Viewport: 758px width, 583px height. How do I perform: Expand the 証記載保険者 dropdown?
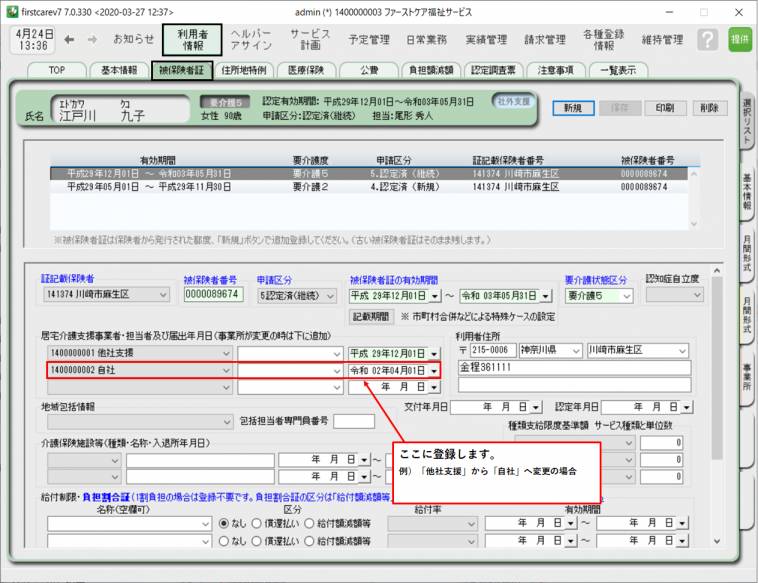click(x=164, y=295)
